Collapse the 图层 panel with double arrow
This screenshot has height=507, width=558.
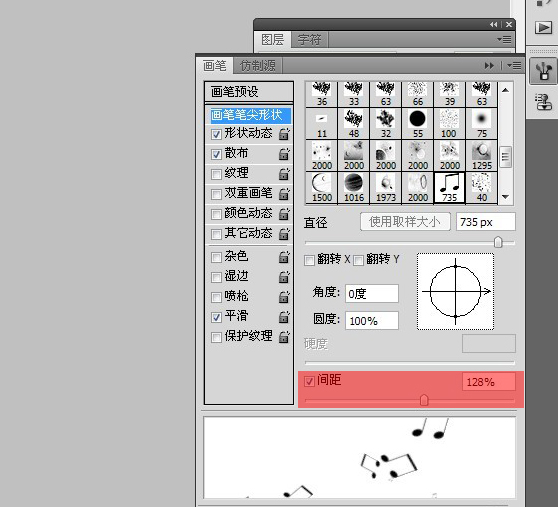(494, 24)
